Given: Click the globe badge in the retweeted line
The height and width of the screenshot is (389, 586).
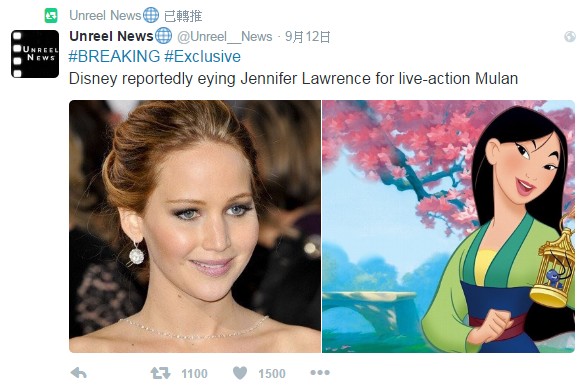Looking at the screenshot, I should (151, 15).
